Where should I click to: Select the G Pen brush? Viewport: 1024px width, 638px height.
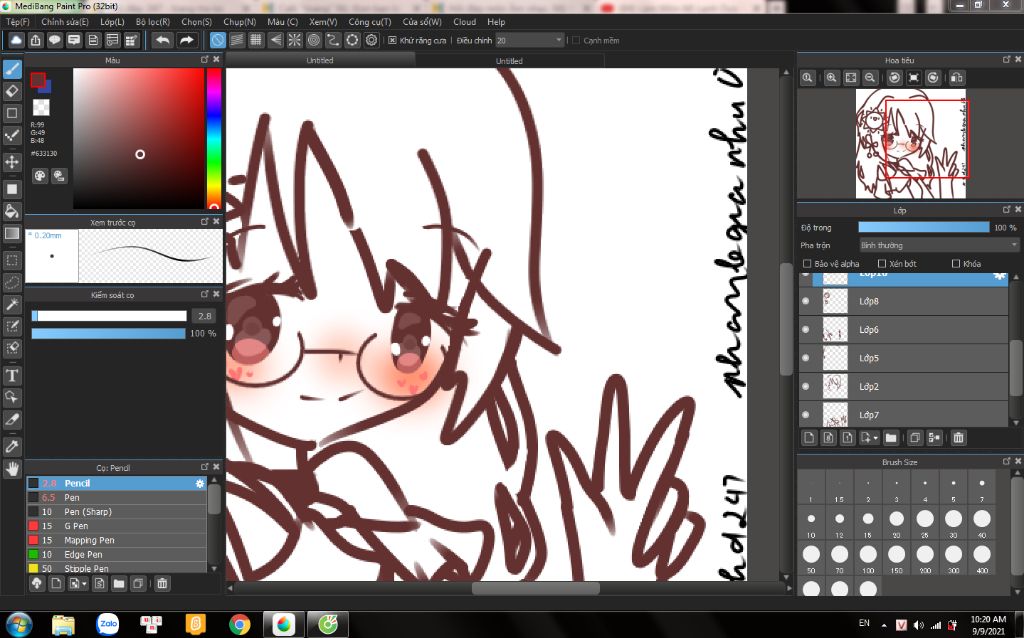pyautogui.click(x=117, y=526)
